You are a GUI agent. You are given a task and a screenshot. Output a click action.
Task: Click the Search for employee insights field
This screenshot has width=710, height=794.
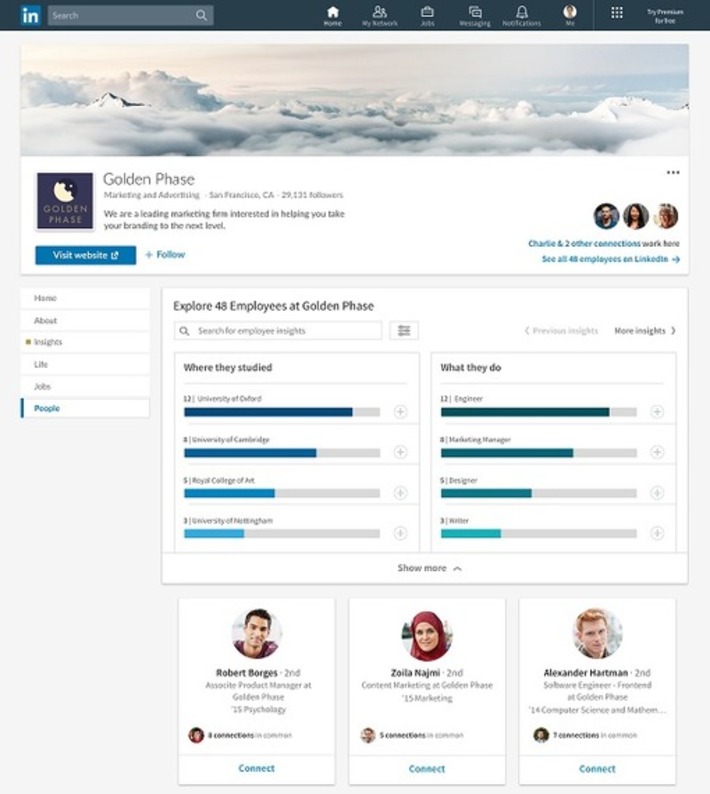[x=278, y=331]
